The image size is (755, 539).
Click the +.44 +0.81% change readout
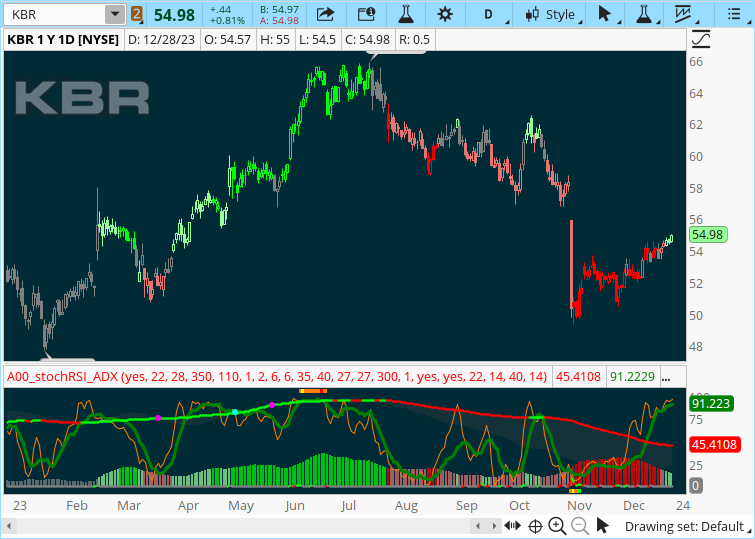click(x=227, y=15)
